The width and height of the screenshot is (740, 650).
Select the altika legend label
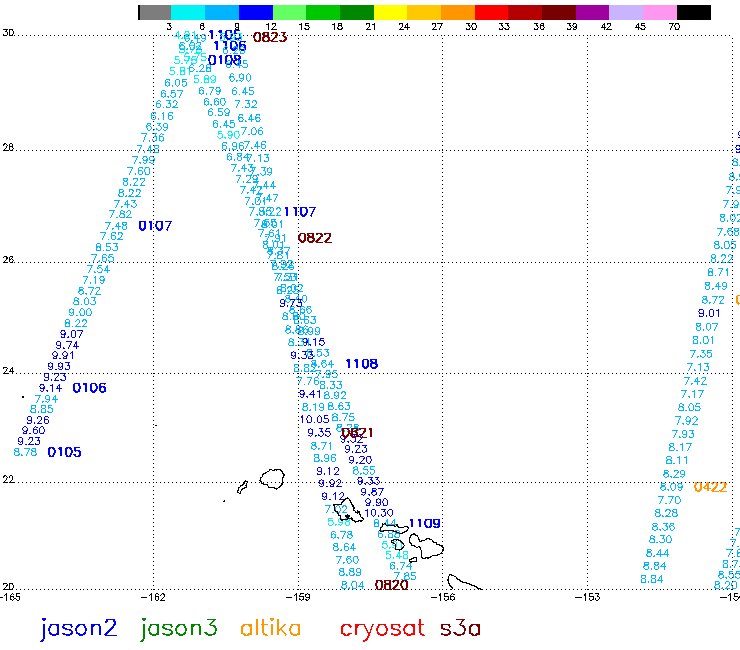click(x=270, y=628)
